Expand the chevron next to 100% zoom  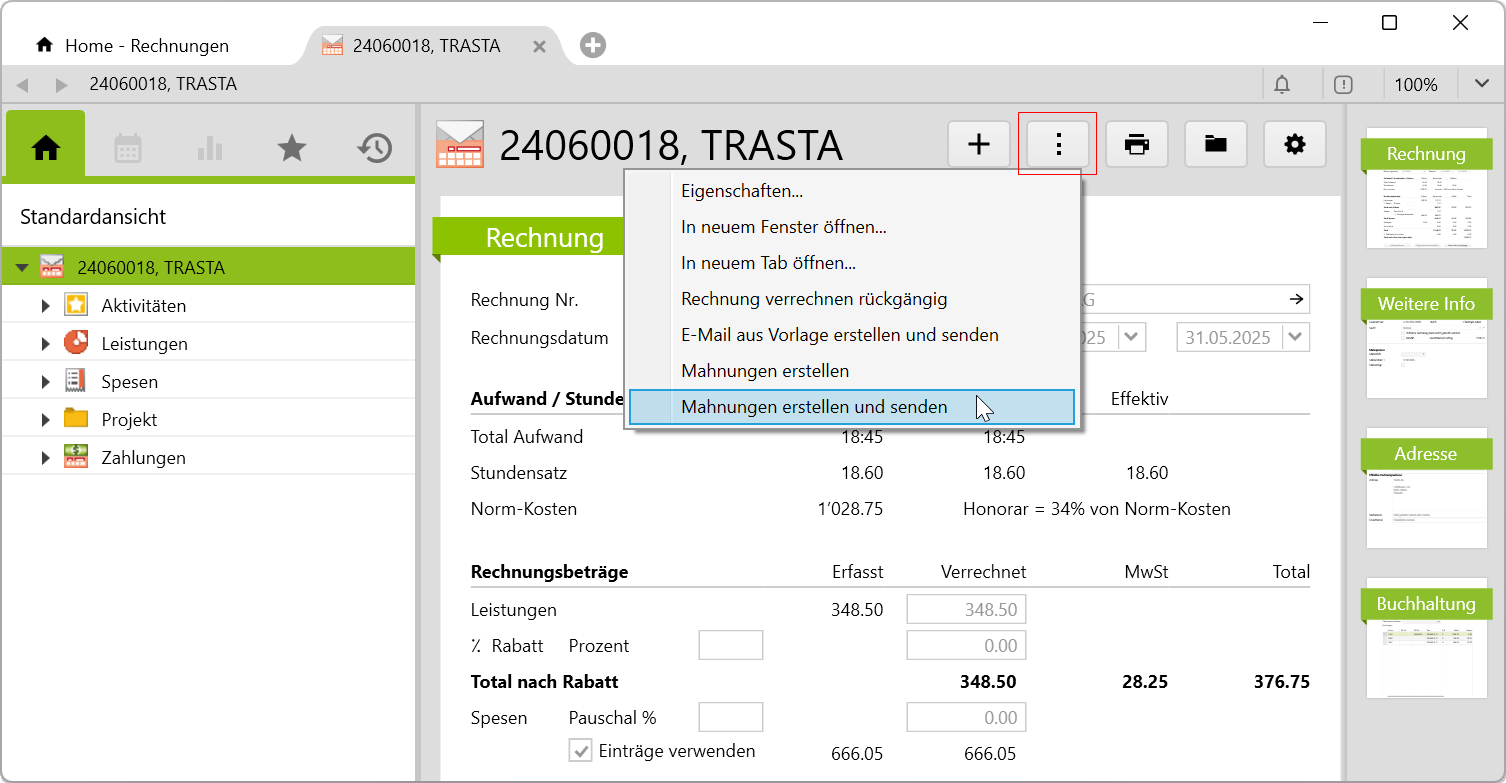point(1481,85)
